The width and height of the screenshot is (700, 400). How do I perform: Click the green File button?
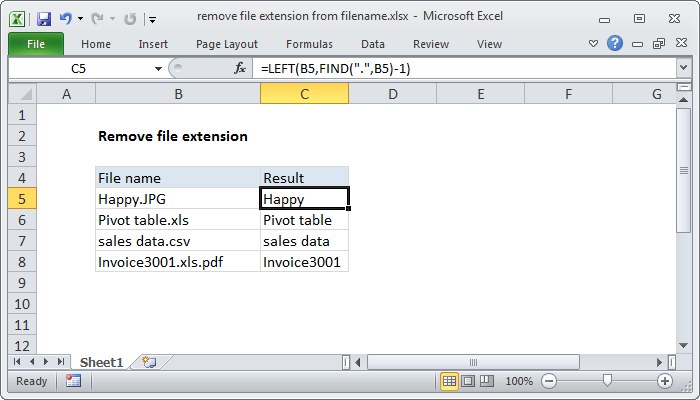[35, 44]
